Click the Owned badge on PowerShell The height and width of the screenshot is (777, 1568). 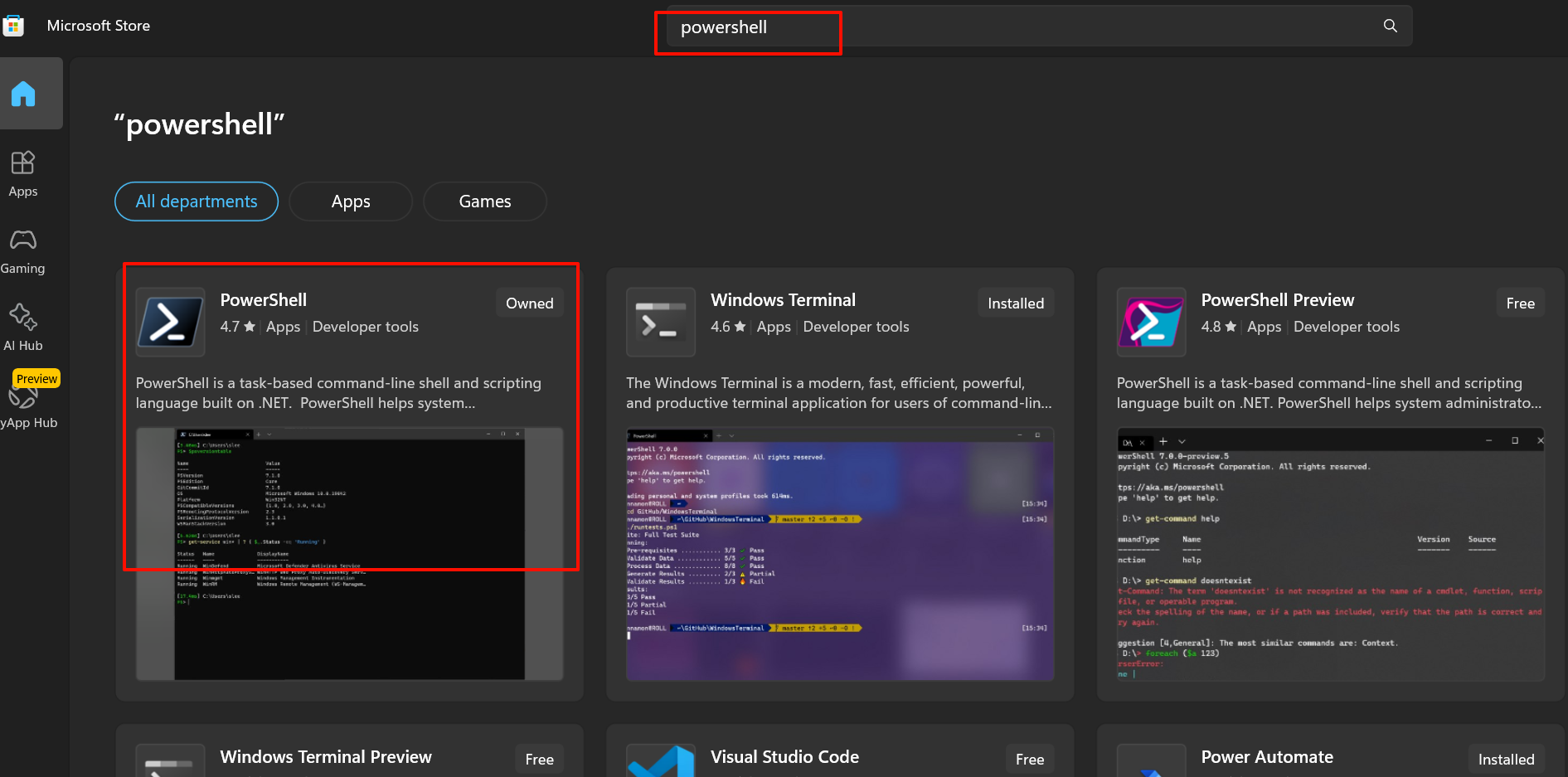[x=530, y=303]
